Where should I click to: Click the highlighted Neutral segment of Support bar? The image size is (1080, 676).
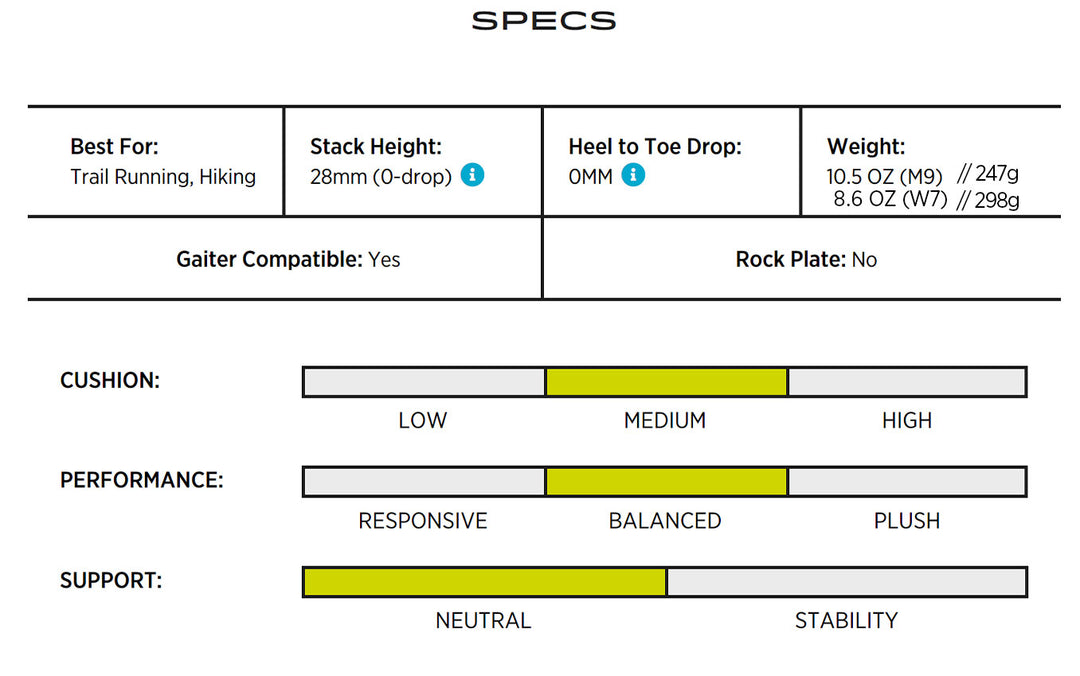pyautogui.click(x=484, y=582)
